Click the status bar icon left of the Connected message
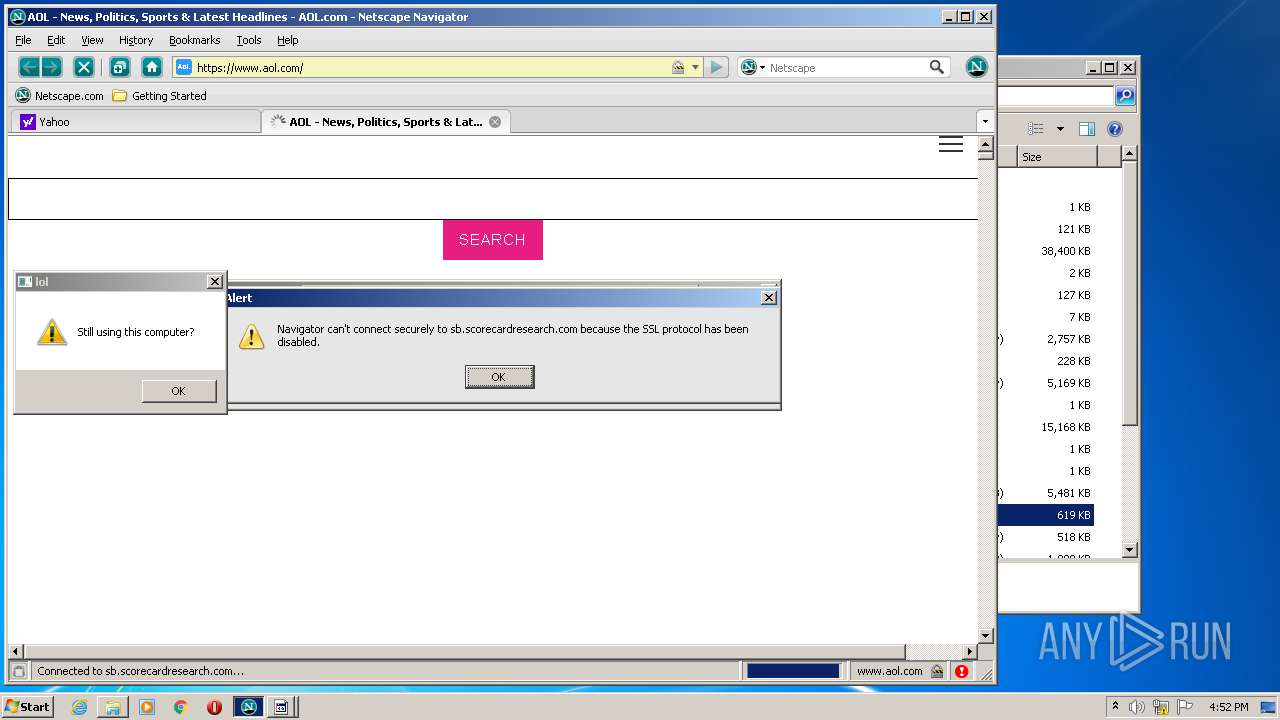Viewport: 1280px width, 720px height. 18,671
